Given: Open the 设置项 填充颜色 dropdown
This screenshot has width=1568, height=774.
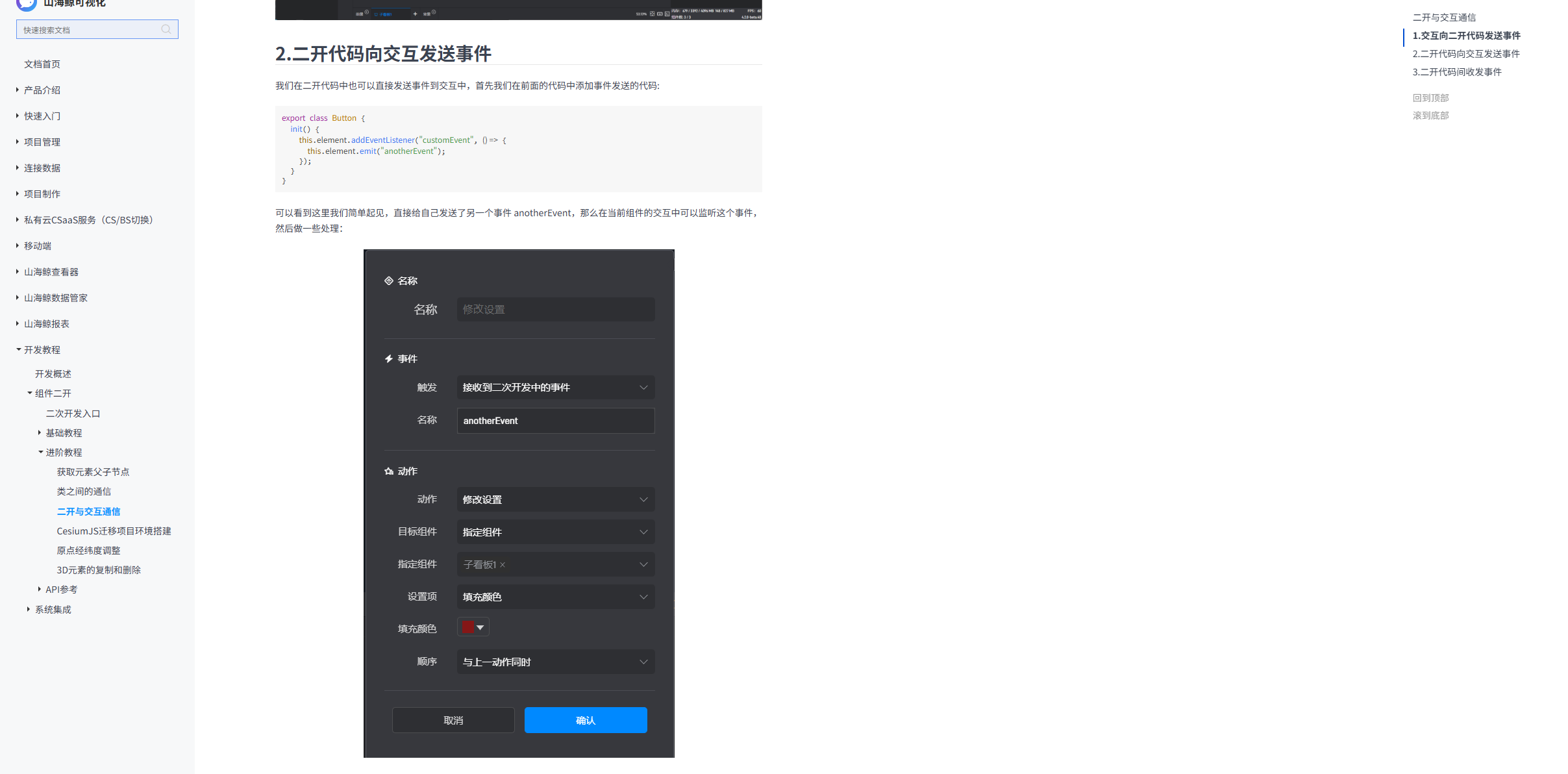Looking at the screenshot, I should 555,597.
